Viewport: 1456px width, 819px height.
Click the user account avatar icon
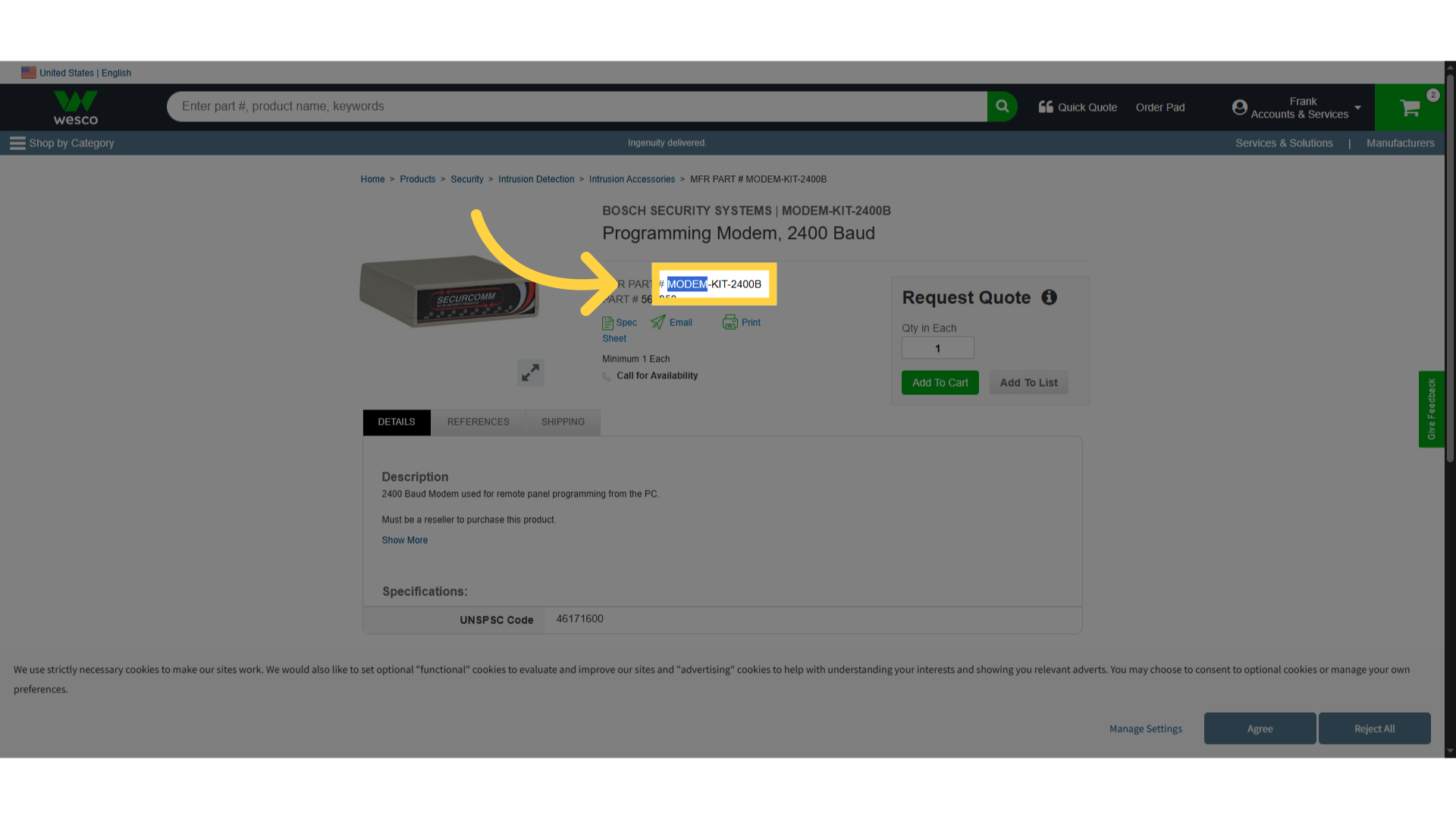coord(1240,108)
